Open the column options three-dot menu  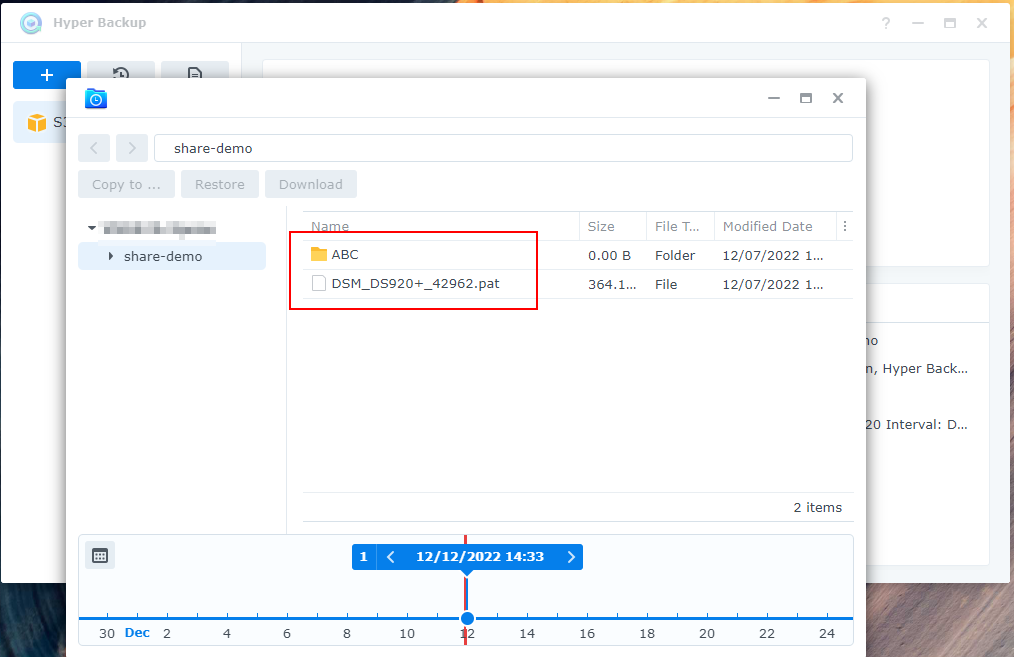pos(845,226)
